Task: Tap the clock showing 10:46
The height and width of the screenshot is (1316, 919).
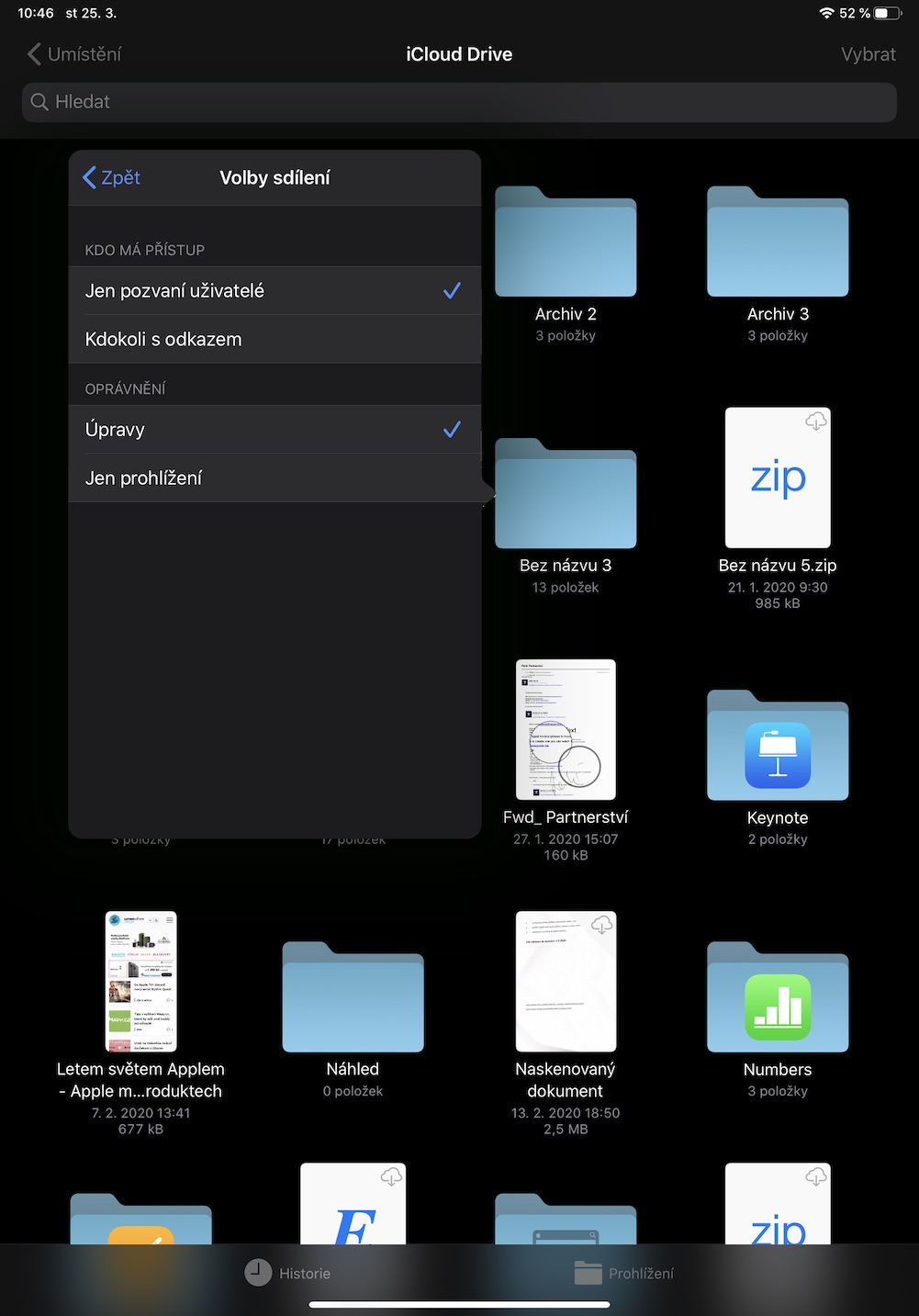Action: 36,13
